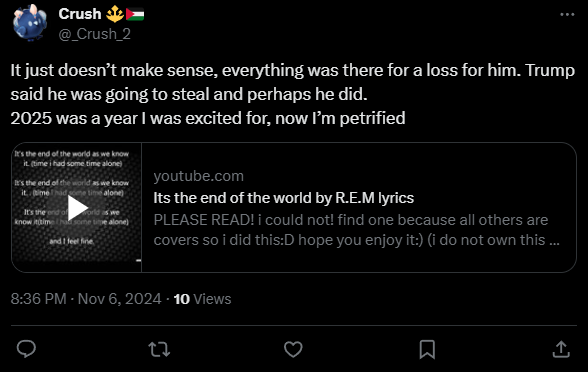Image resolution: width=588 pixels, height=372 pixels.
Task: Click the R.E.M lyrics video thumbnail
Action: 76,207
